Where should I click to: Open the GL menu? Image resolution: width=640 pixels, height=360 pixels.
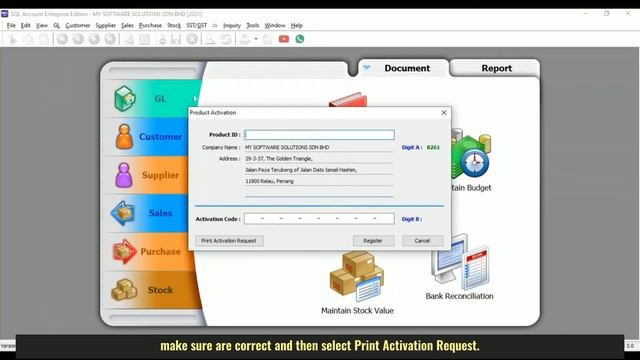coord(56,25)
